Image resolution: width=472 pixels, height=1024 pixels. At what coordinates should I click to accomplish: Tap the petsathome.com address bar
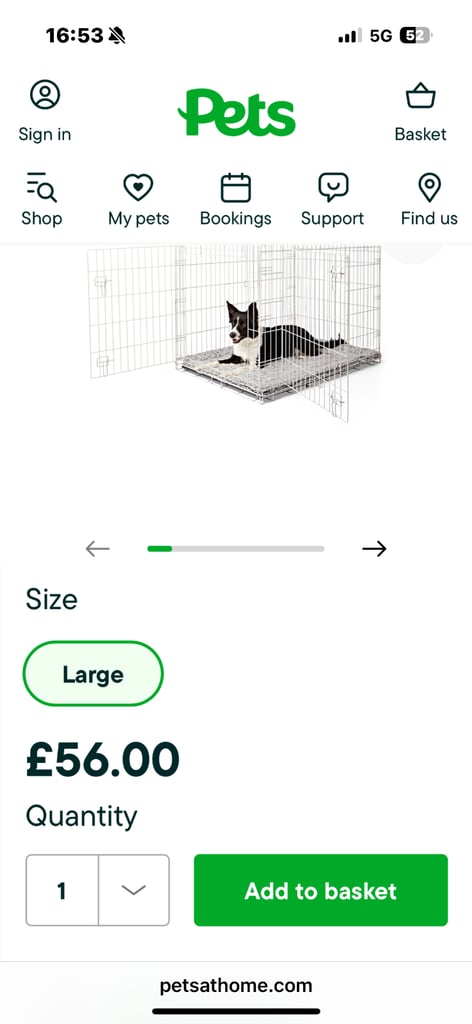click(x=236, y=985)
